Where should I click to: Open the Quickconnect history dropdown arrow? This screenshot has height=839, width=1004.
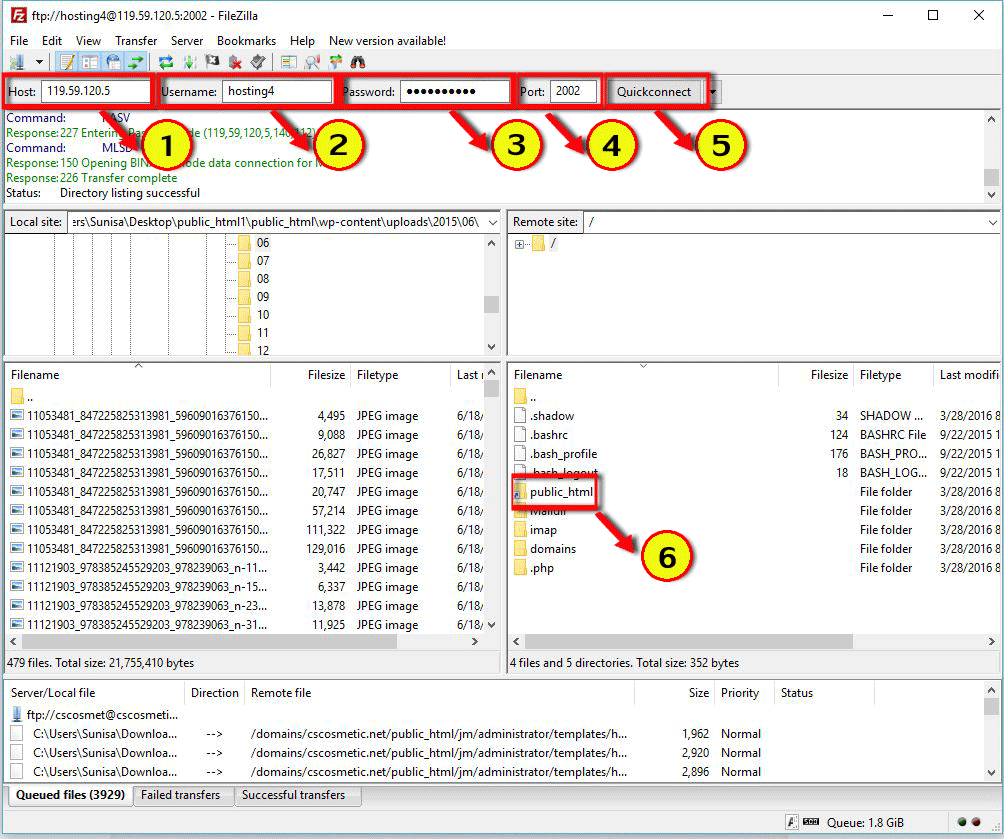tap(713, 92)
